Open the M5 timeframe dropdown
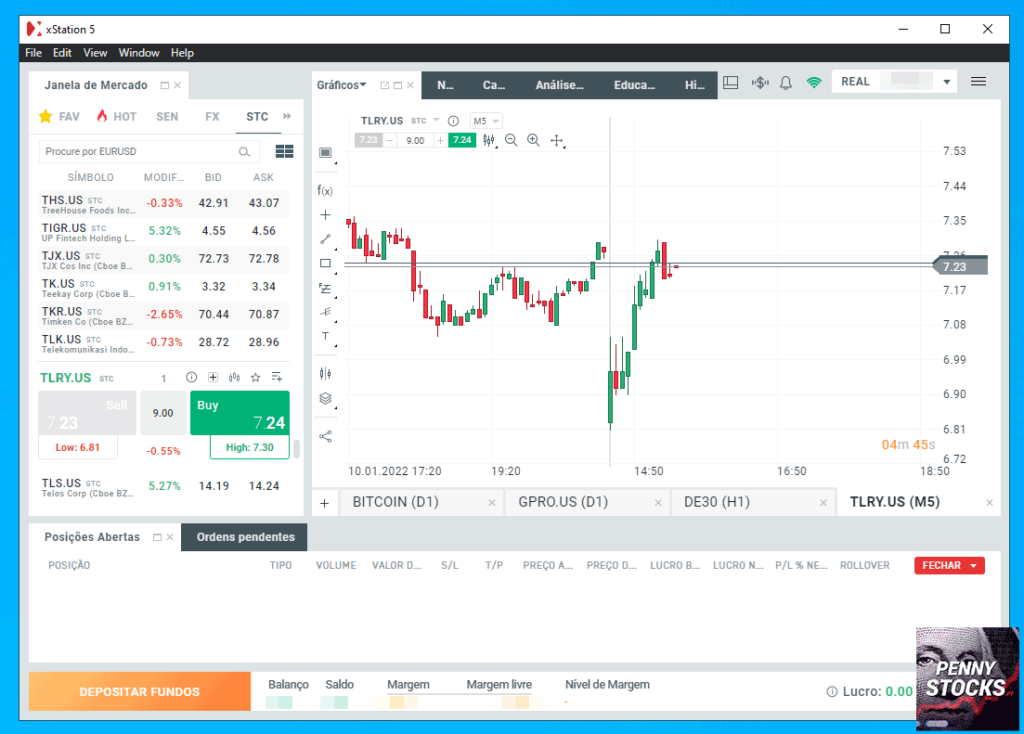This screenshot has width=1024, height=734. click(486, 121)
